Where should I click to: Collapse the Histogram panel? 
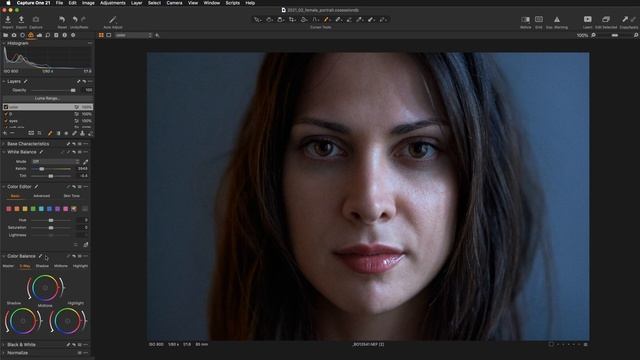4,43
